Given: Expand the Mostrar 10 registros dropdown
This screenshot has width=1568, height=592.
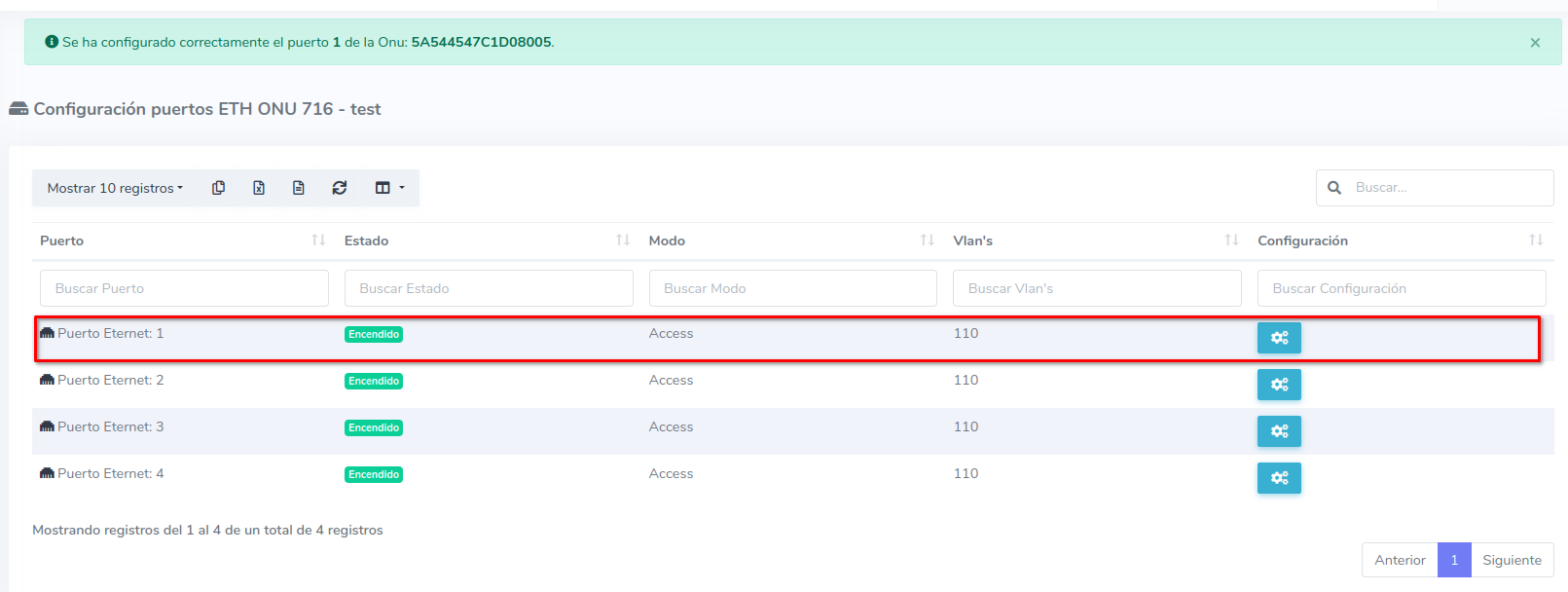Looking at the screenshot, I should 115,188.
